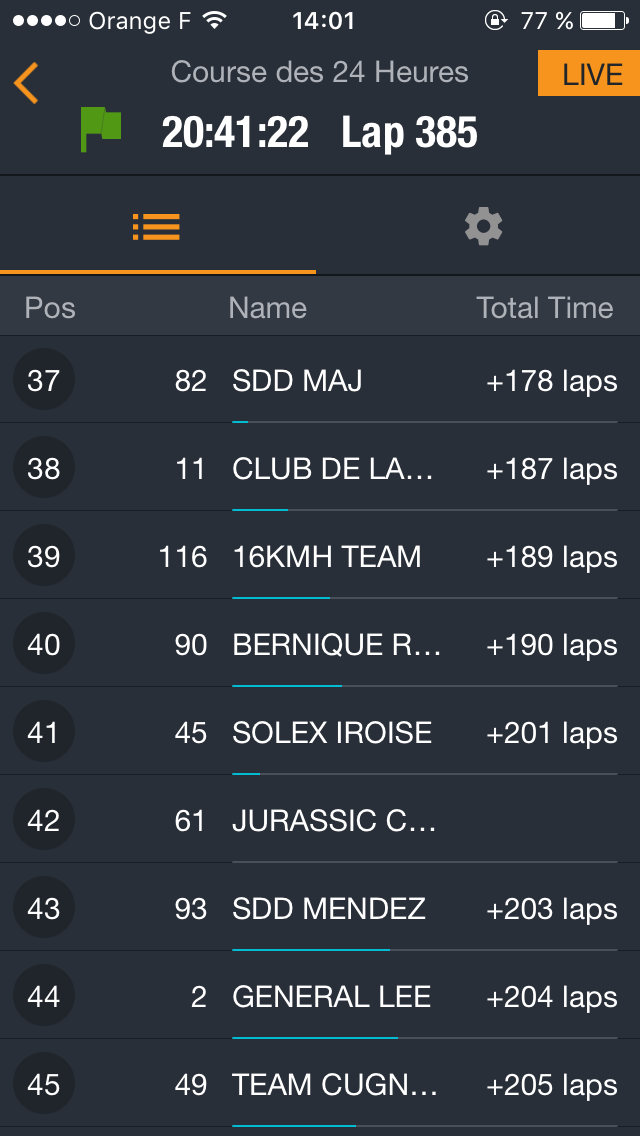Tap the position 42 circle badge

click(x=44, y=821)
